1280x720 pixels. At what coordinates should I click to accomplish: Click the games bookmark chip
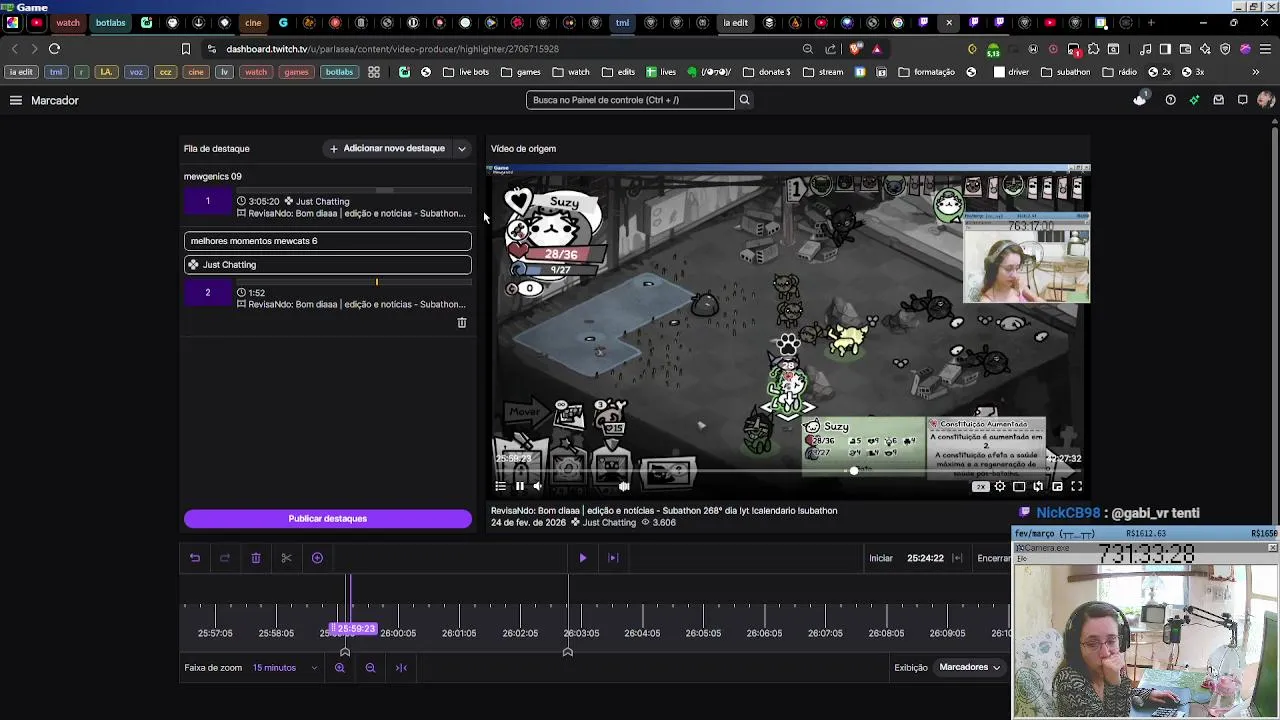click(296, 72)
